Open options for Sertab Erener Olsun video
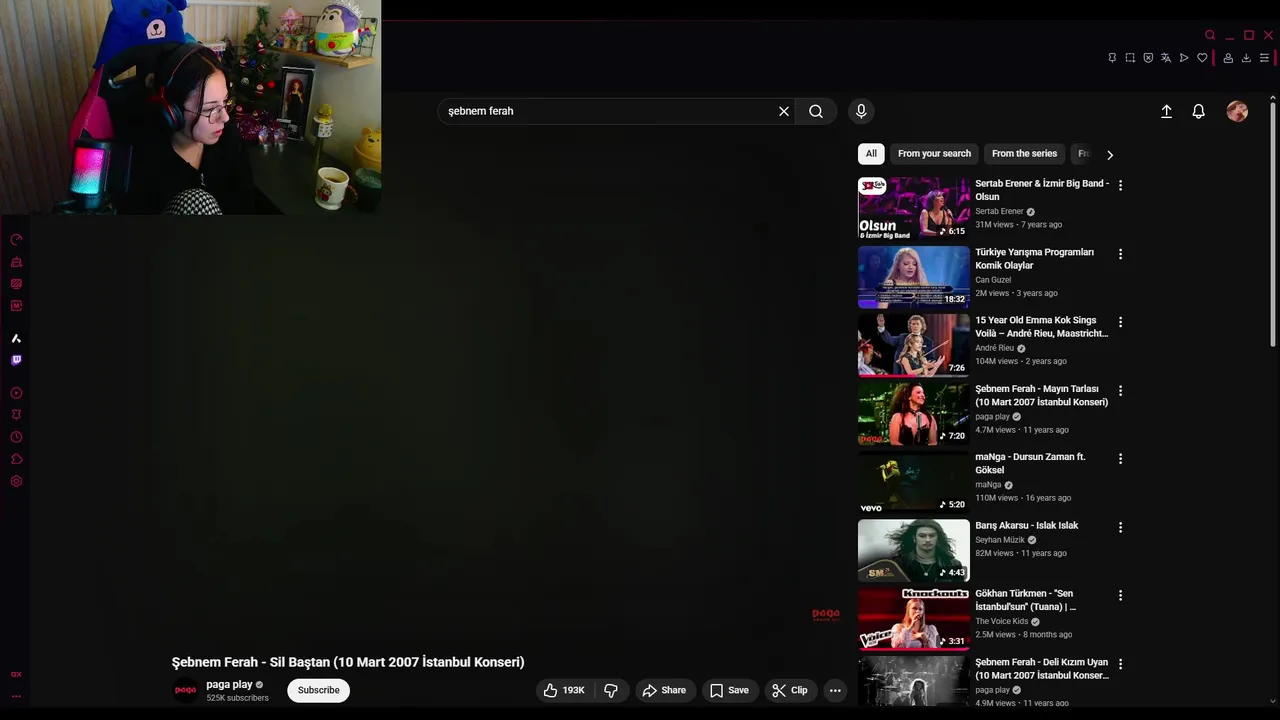The width and height of the screenshot is (1280, 720). tap(1120, 186)
